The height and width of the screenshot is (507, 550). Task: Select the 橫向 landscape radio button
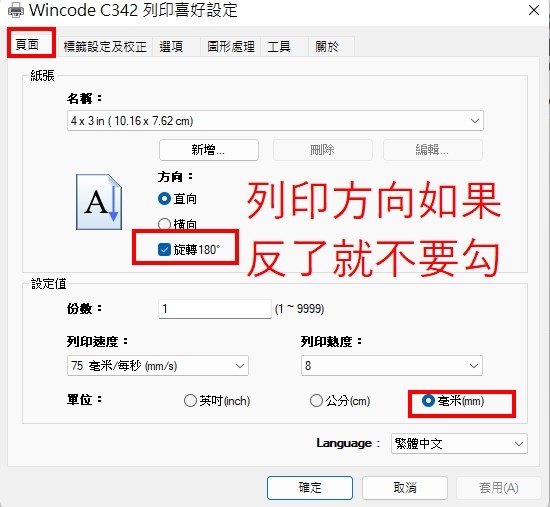pos(164,224)
